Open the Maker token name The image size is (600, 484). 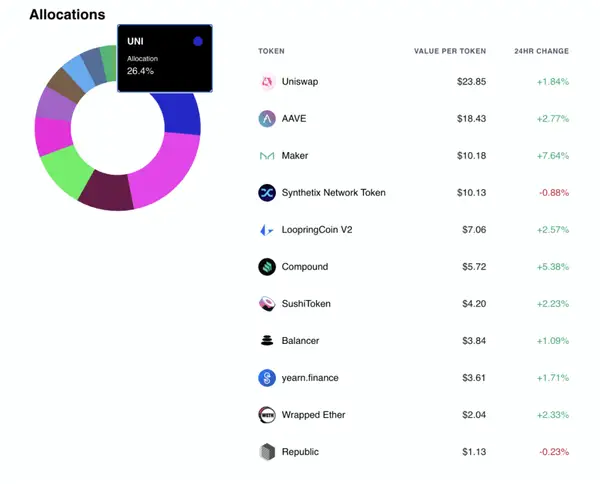pos(295,156)
